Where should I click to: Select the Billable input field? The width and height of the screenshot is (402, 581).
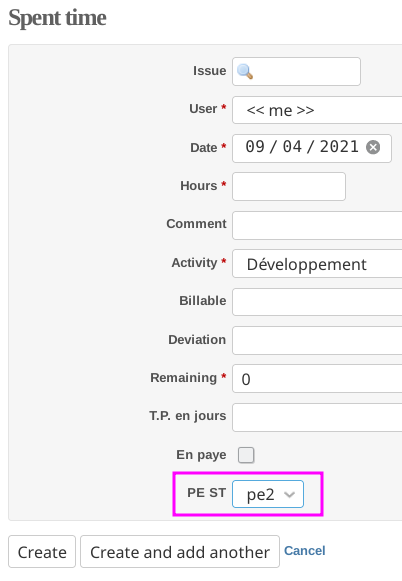tap(317, 302)
